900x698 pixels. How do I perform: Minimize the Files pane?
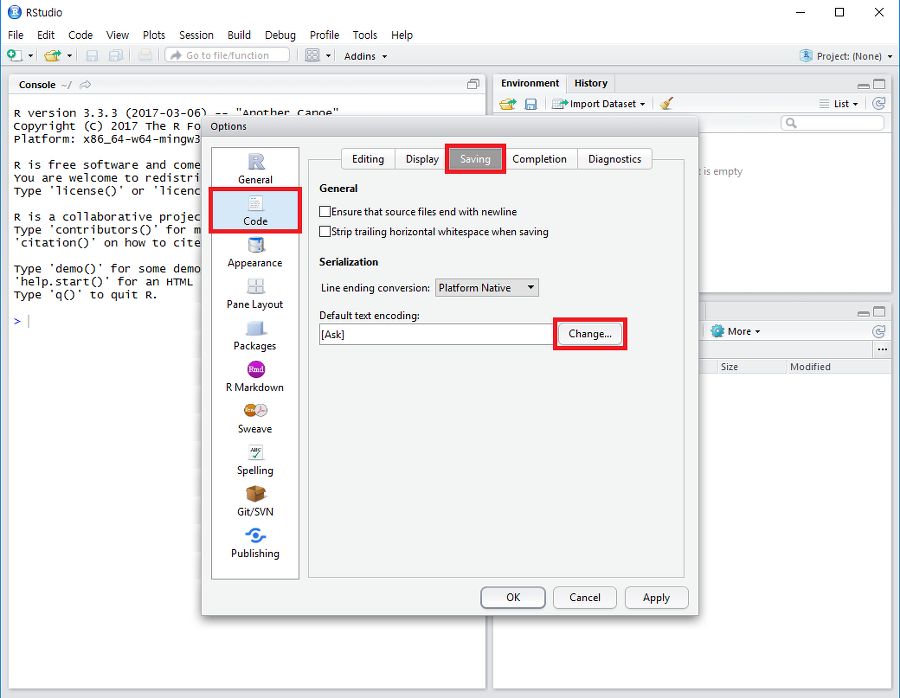pyautogui.click(x=863, y=313)
